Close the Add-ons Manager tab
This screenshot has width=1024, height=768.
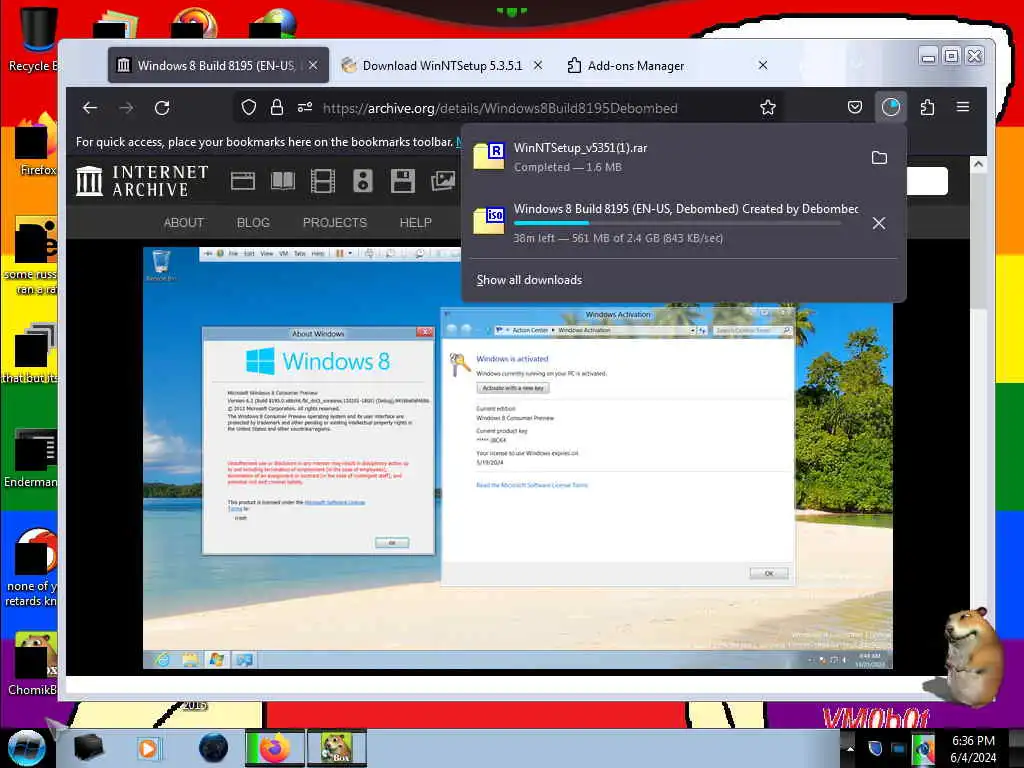(x=762, y=65)
